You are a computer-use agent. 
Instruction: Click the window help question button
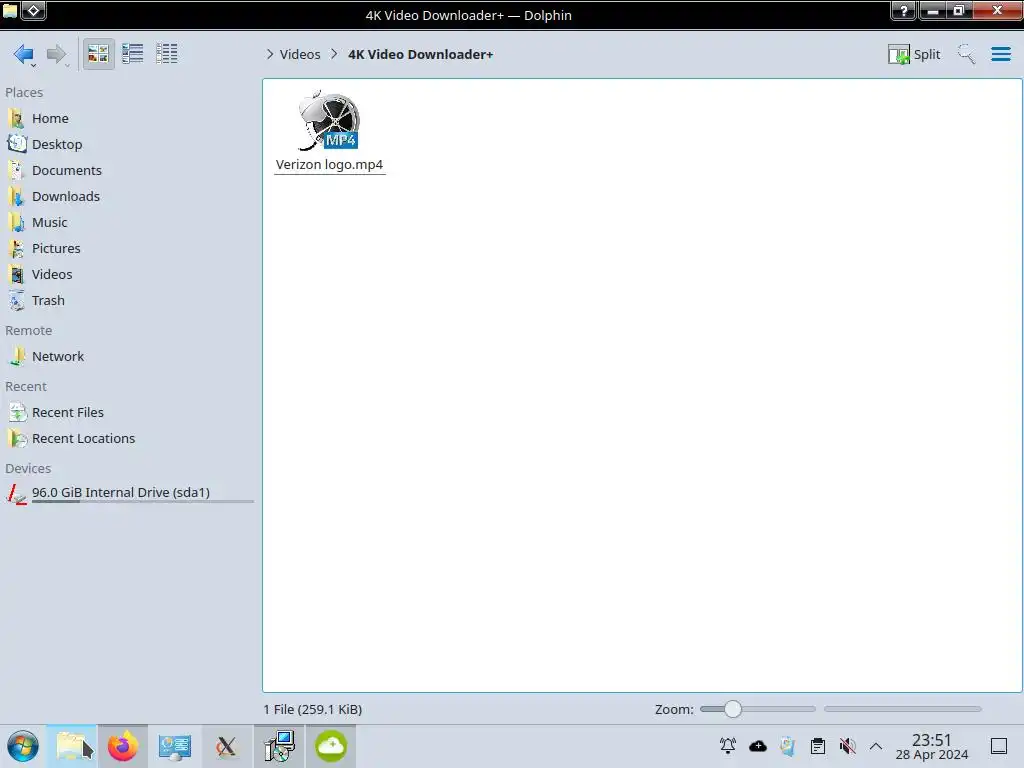tap(903, 10)
